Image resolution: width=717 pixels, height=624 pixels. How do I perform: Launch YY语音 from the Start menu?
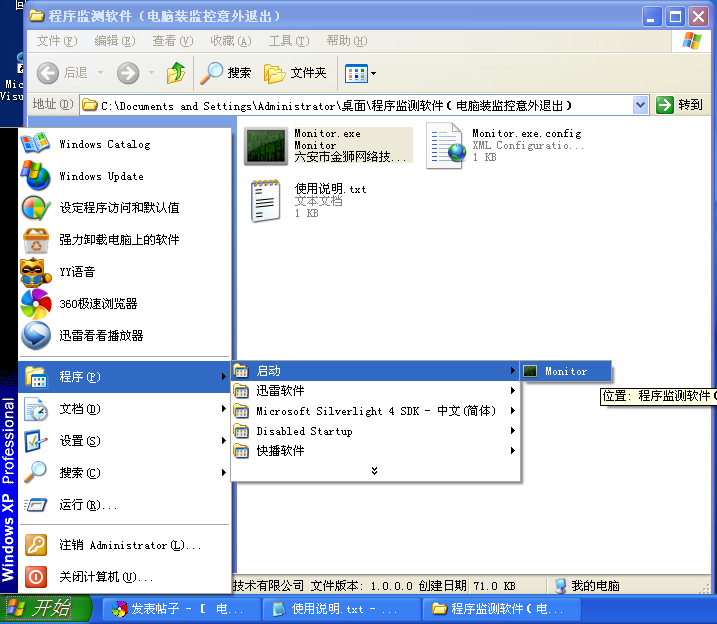point(124,272)
